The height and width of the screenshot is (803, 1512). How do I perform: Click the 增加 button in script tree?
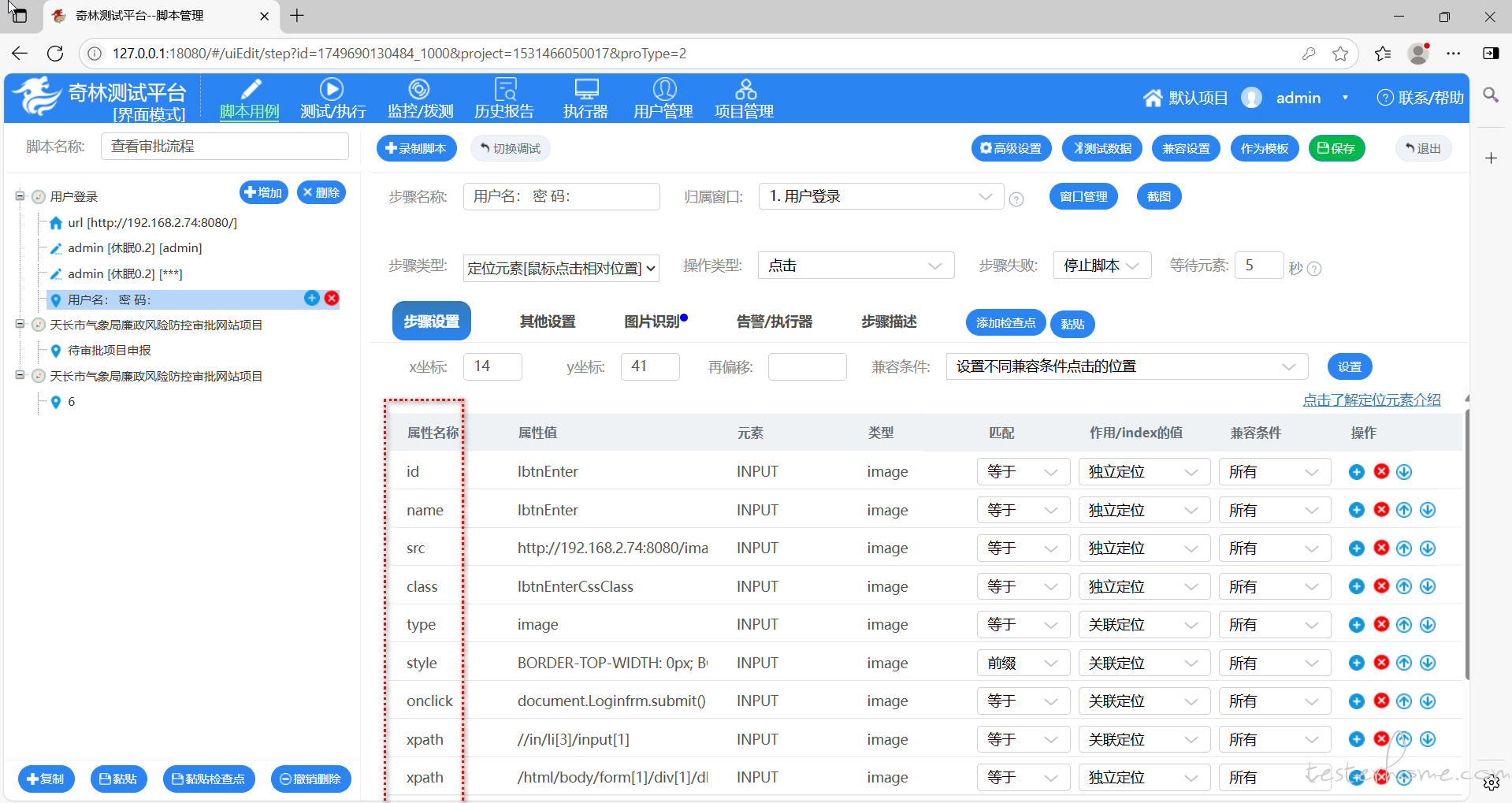pyautogui.click(x=264, y=192)
